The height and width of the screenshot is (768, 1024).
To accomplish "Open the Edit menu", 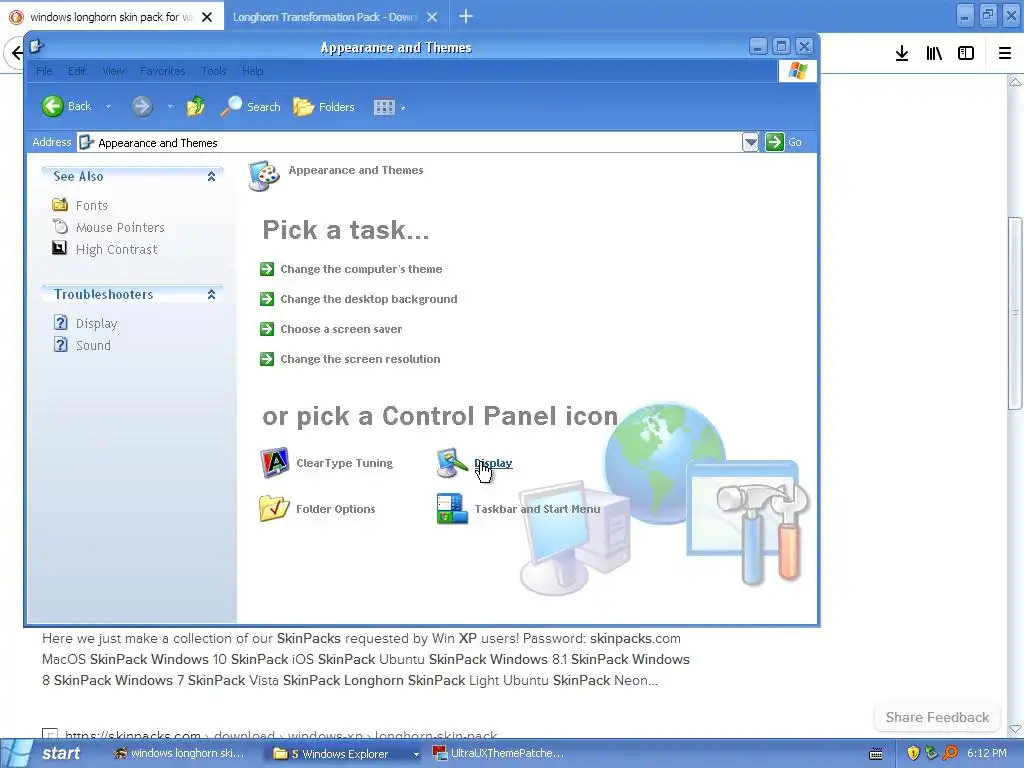I will coord(77,71).
